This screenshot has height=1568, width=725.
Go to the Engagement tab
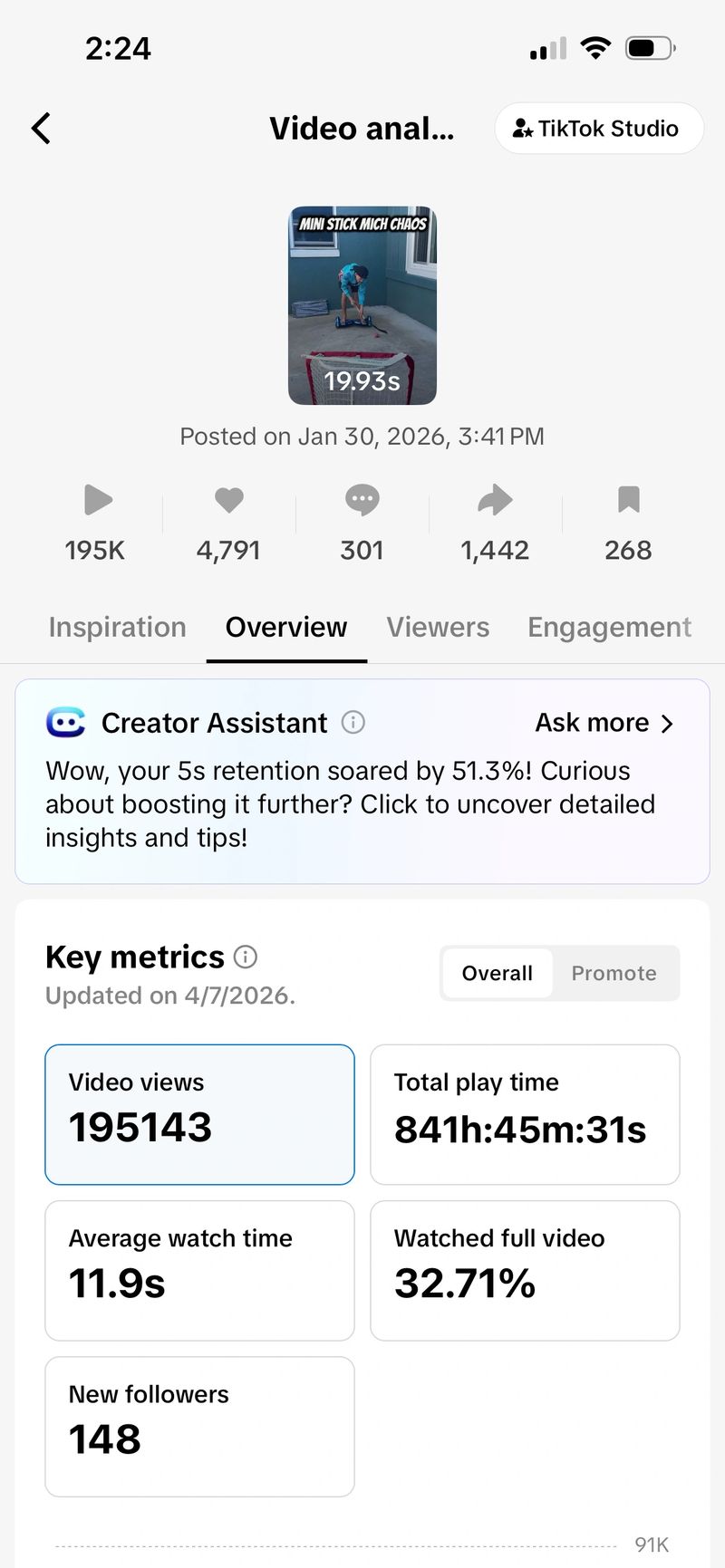click(x=609, y=627)
